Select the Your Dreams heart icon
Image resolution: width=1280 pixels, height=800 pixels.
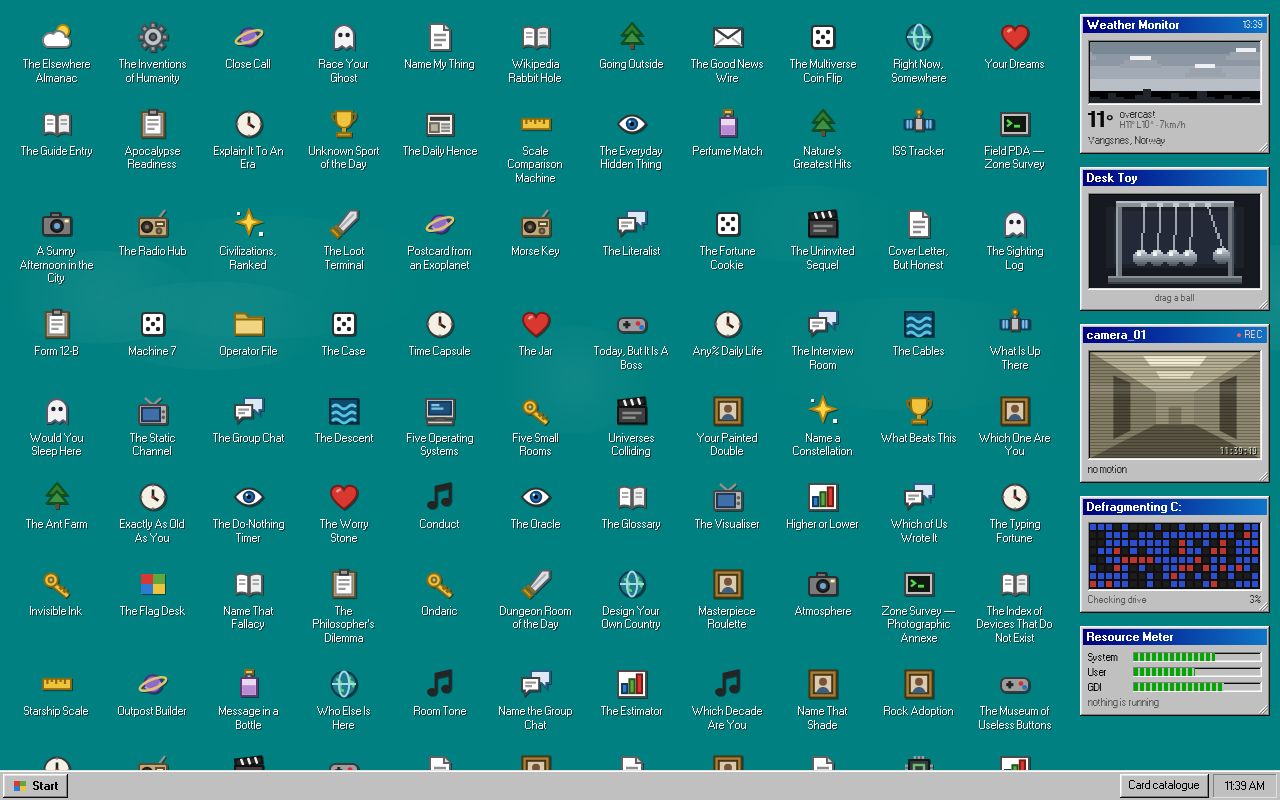1015,38
